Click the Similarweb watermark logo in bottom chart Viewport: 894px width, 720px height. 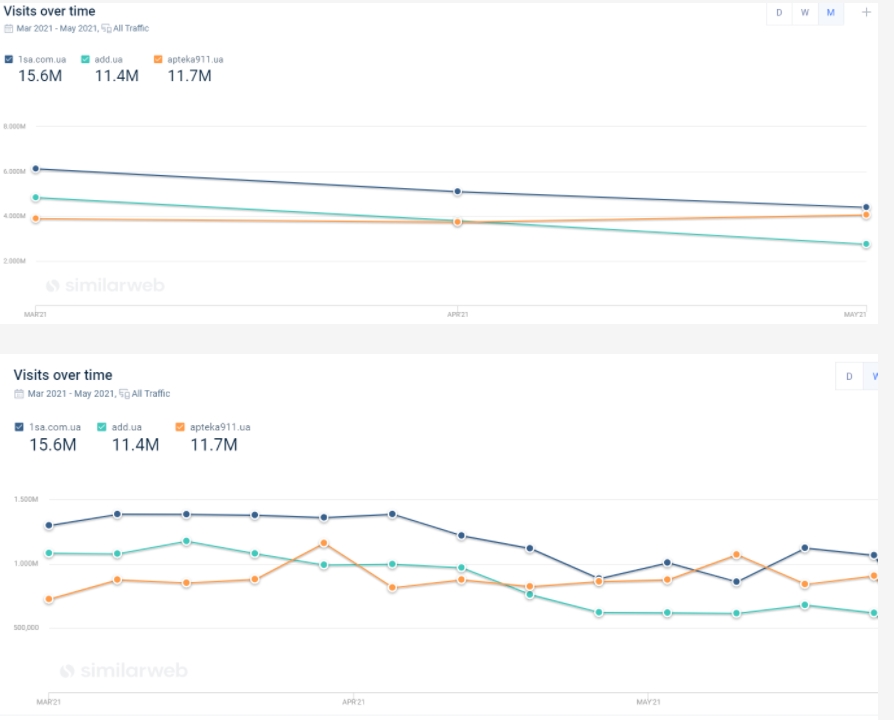(68, 671)
